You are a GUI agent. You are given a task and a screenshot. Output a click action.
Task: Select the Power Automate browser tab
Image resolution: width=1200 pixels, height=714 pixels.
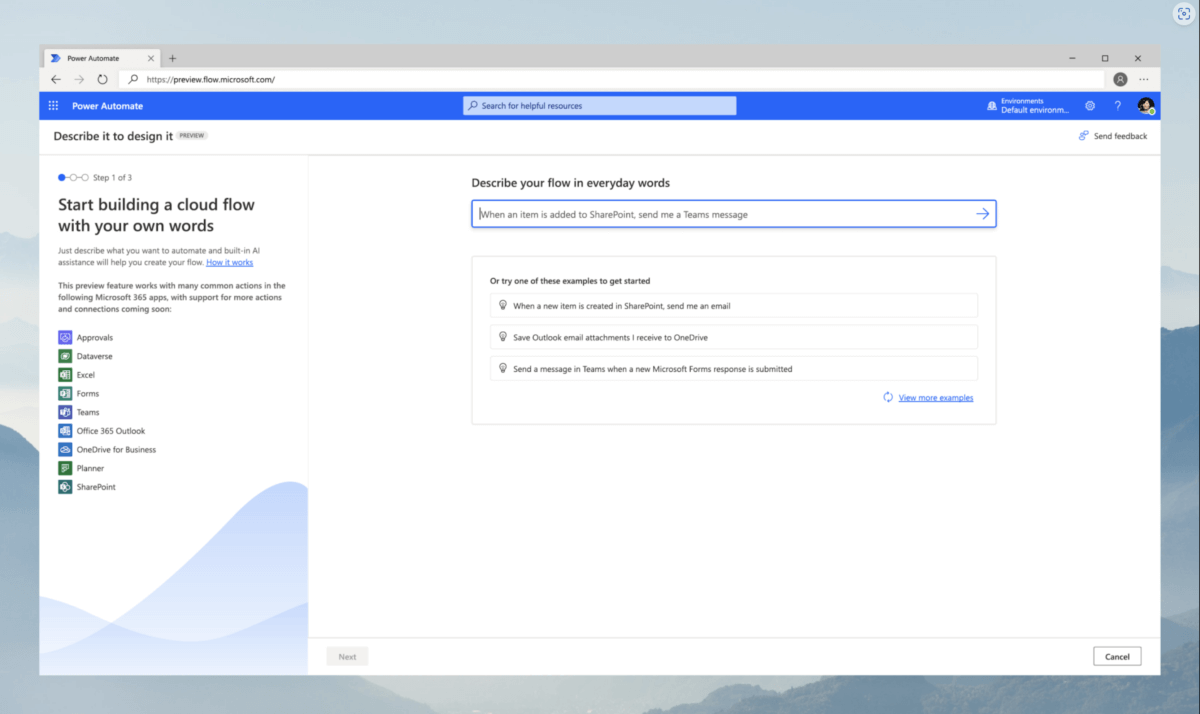[x=101, y=58]
